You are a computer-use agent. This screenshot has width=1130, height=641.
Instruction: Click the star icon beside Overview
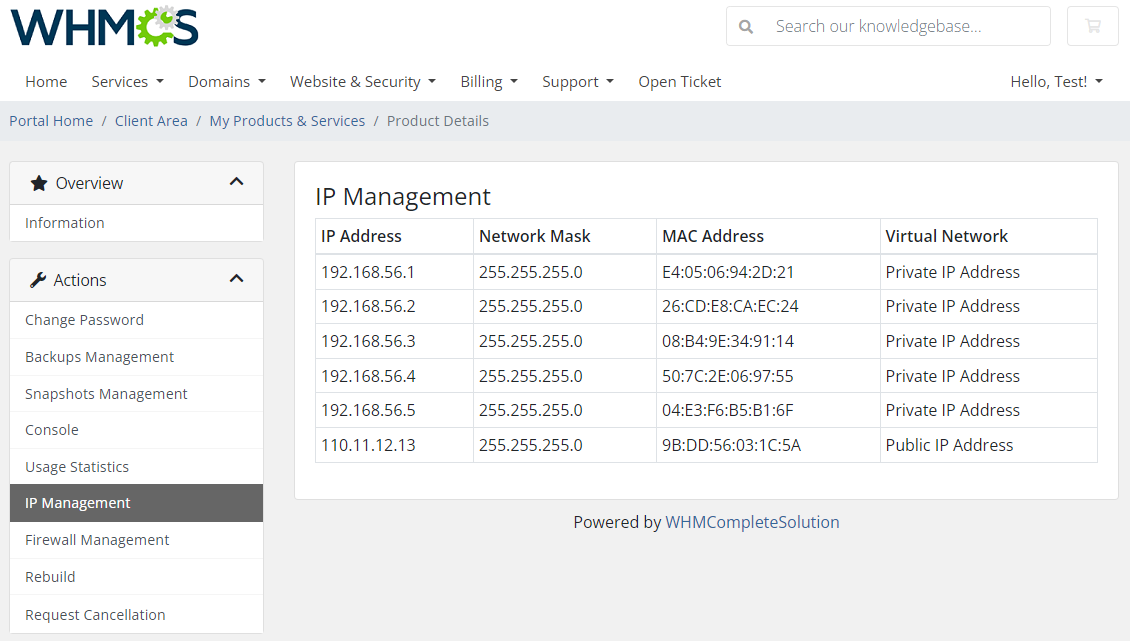[x=38, y=182]
